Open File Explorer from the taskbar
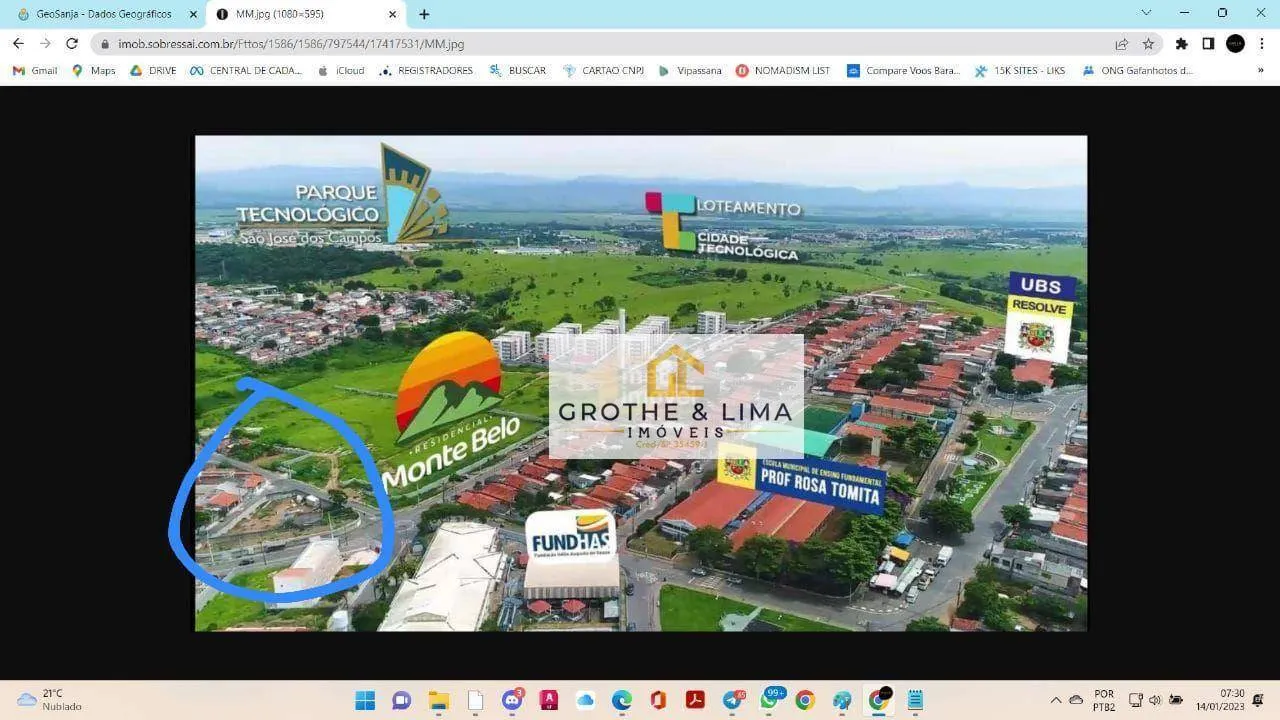Image resolution: width=1280 pixels, height=720 pixels. point(438,700)
